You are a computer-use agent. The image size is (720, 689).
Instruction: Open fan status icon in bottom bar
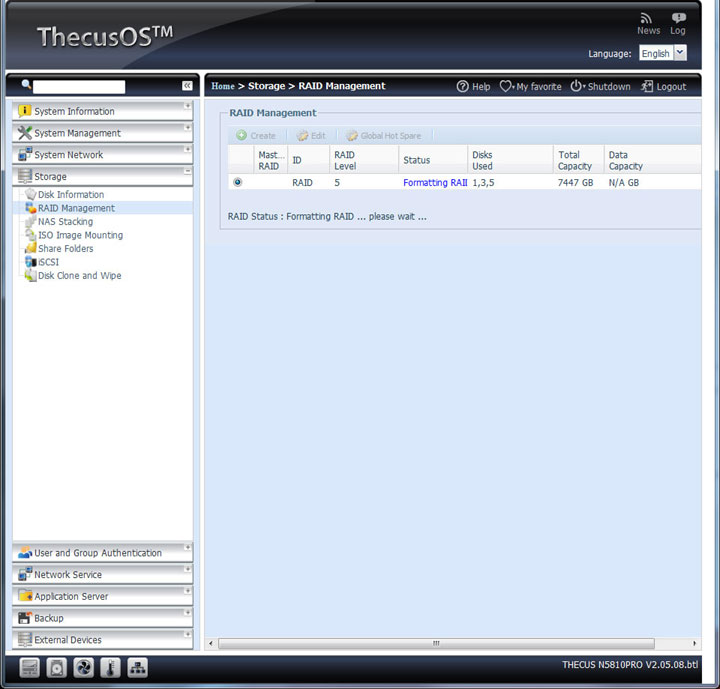coord(84,668)
